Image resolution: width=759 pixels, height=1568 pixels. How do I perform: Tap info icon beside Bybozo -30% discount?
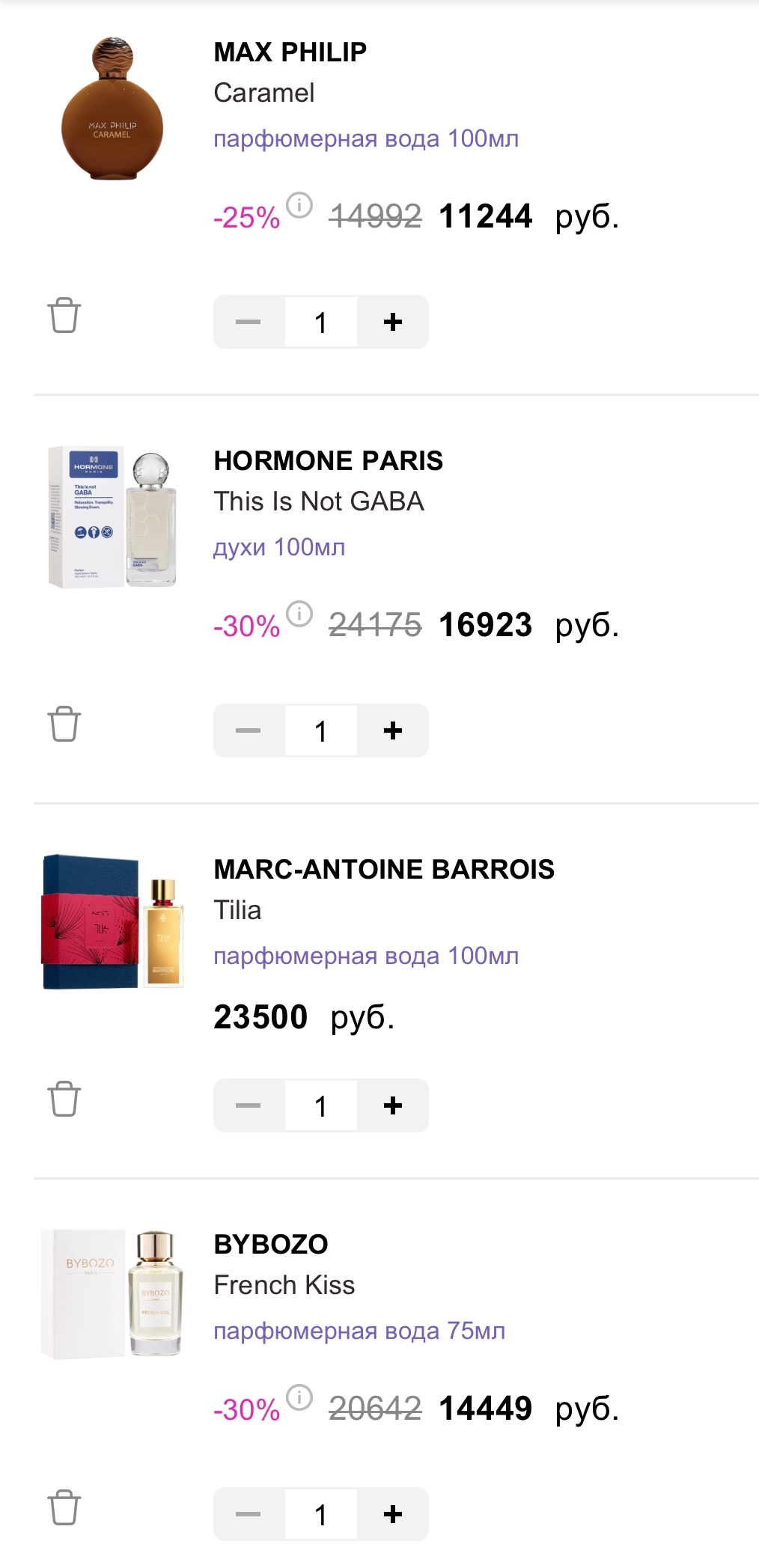tap(299, 1397)
